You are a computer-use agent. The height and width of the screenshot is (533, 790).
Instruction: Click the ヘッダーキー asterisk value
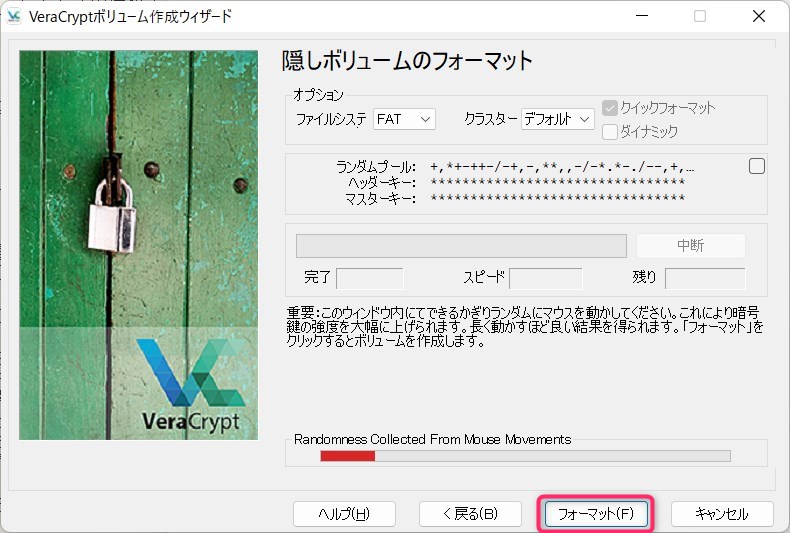point(558,182)
